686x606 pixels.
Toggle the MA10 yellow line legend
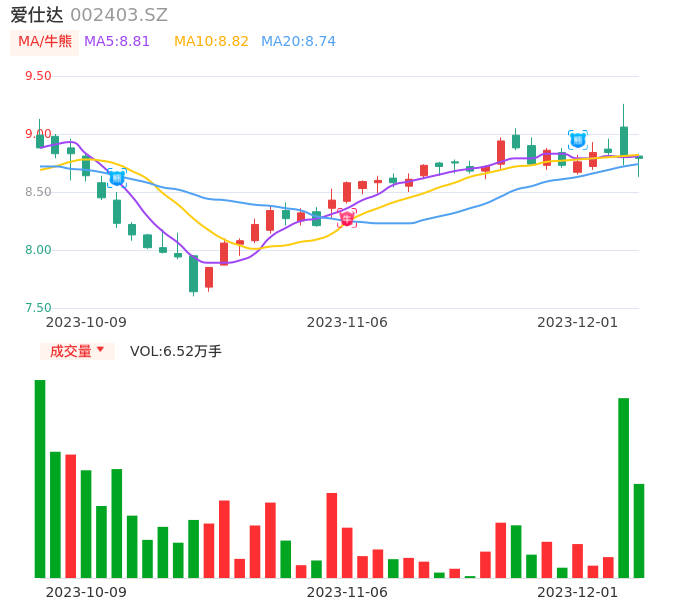tap(211, 42)
